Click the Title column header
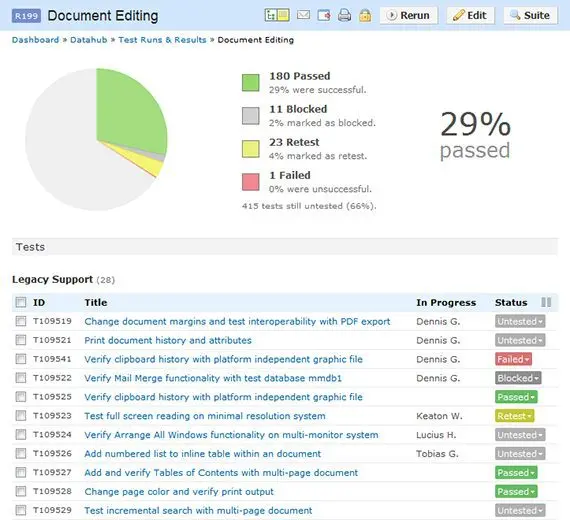The height and width of the screenshot is (520, 570). point(96,303)
